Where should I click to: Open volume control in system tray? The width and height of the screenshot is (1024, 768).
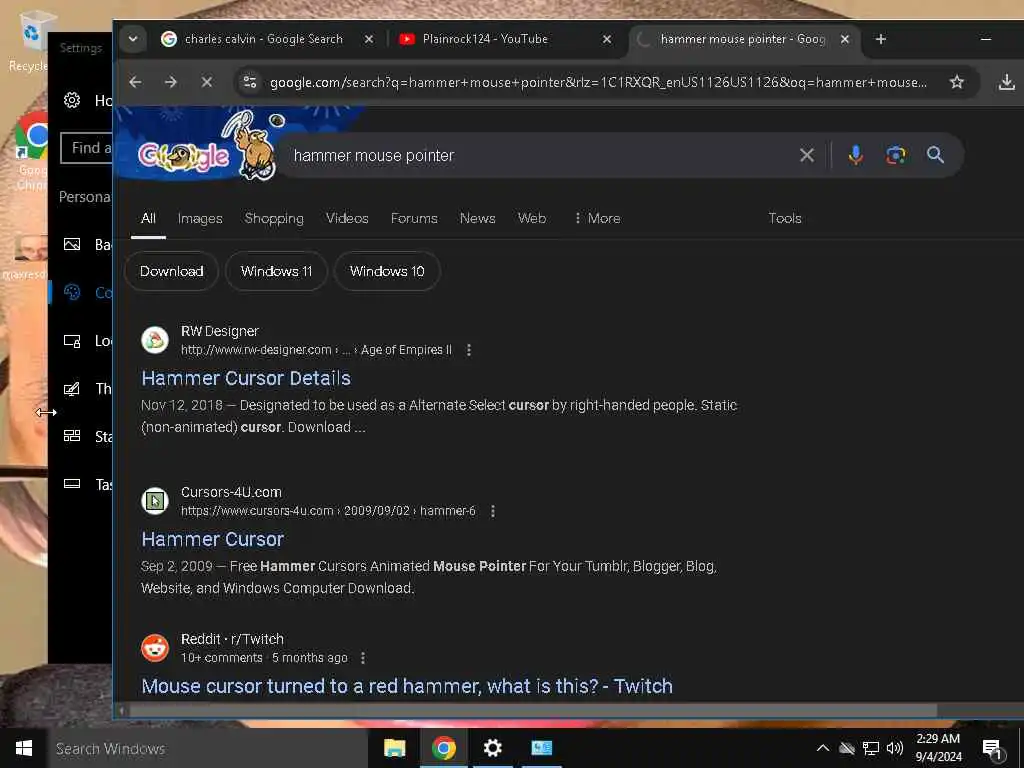[x=895, y=748]
